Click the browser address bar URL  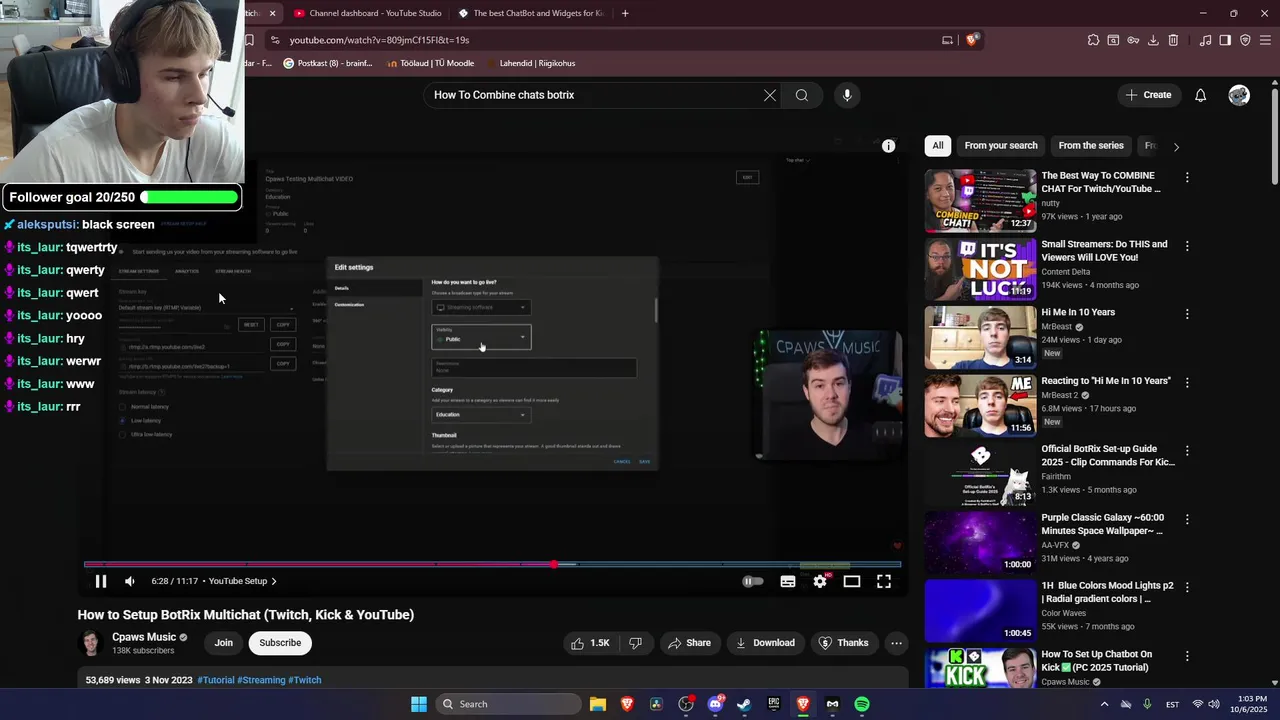pos(380,40)
